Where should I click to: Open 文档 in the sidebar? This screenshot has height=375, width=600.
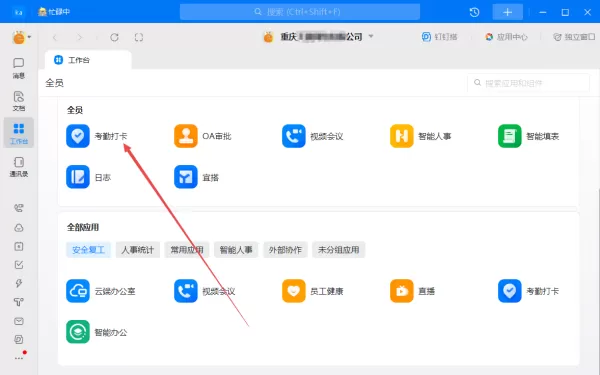click(18, 101)
